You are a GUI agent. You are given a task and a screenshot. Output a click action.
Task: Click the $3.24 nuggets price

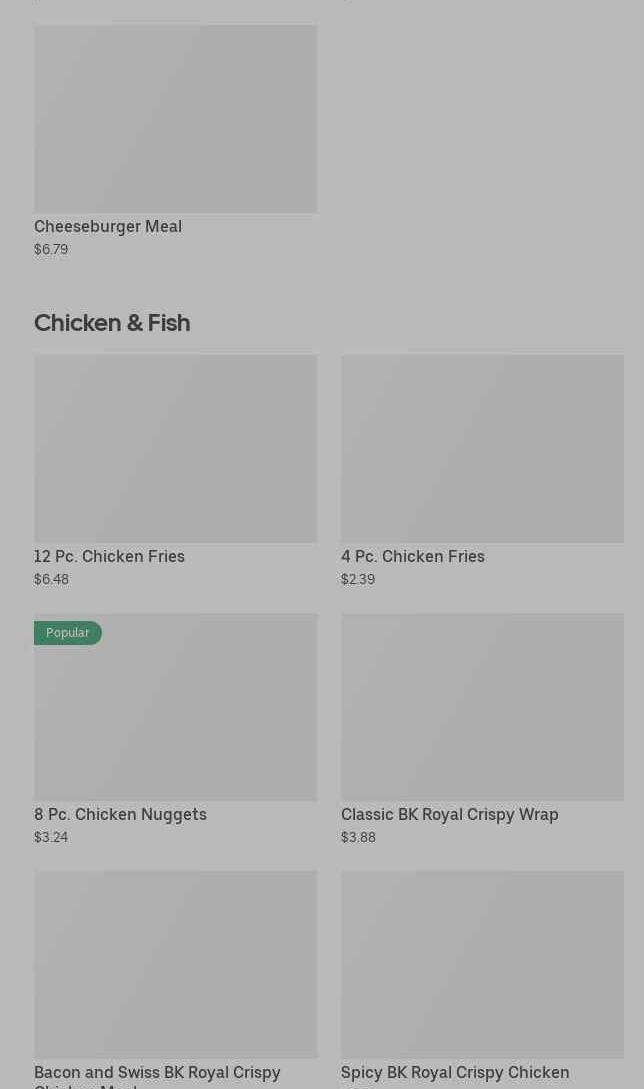click(x=51, y=837)
